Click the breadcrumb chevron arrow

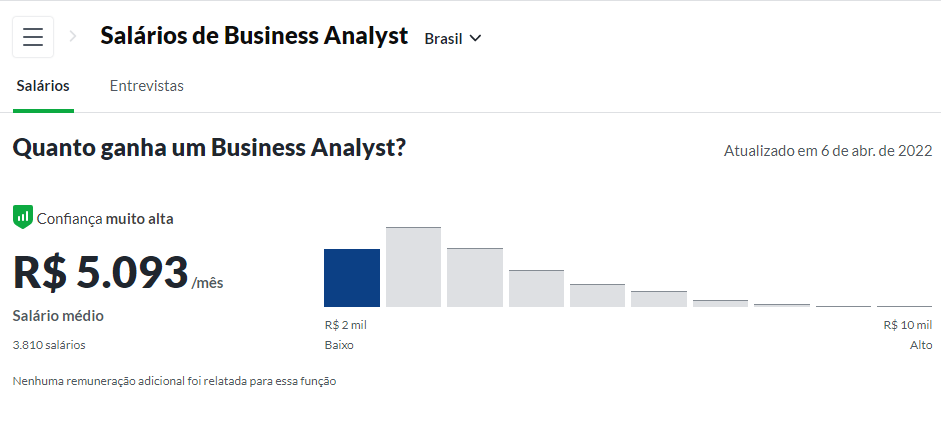click(x=73, y=37)
